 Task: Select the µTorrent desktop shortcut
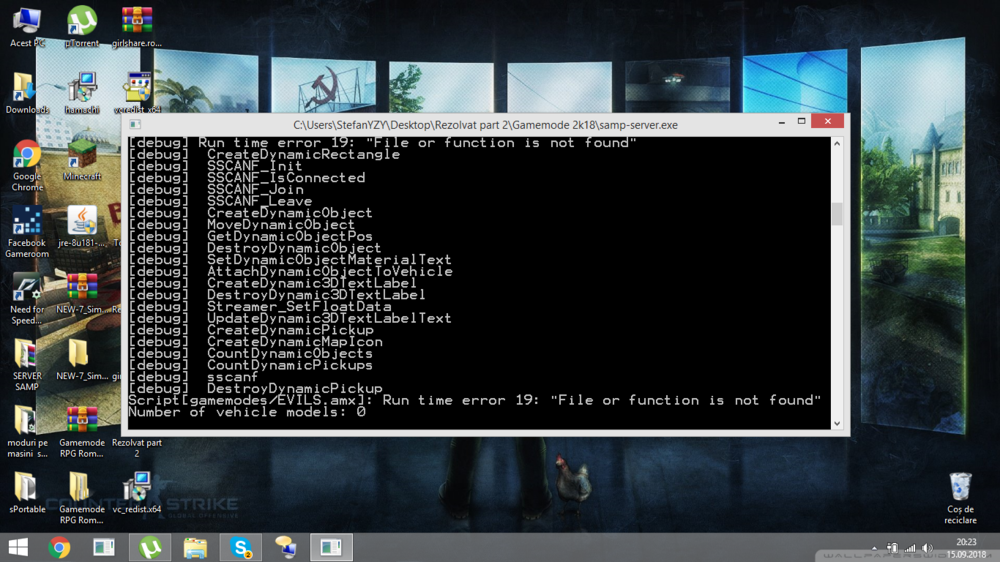82,27
